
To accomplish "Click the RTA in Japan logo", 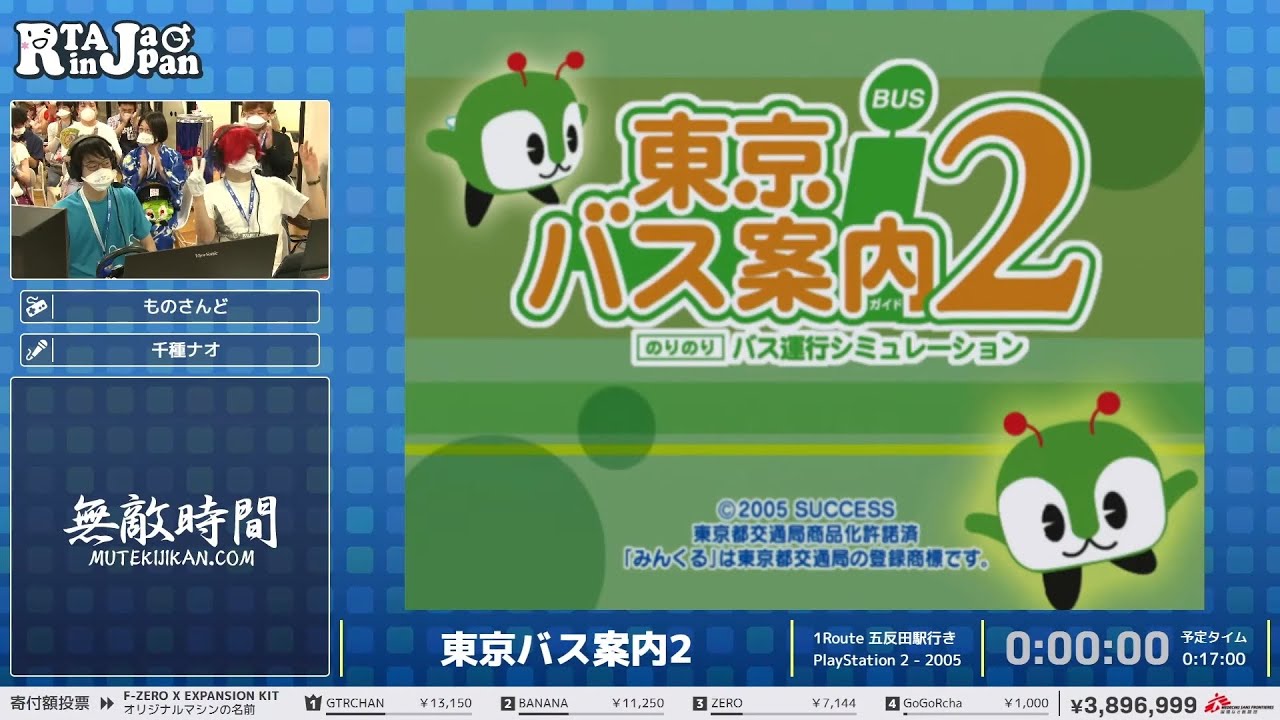I will pyautogui.click(x=108, y=50).
